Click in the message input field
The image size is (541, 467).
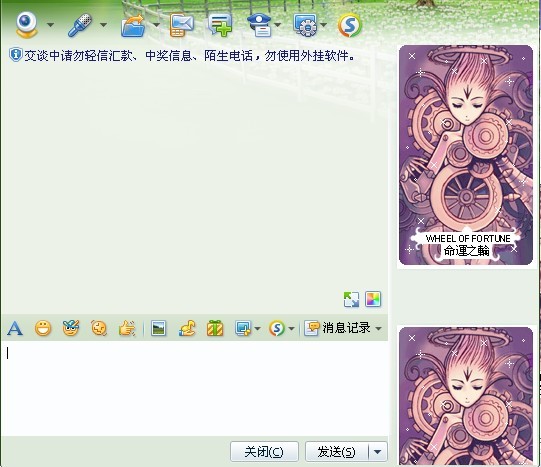(195, 388)
